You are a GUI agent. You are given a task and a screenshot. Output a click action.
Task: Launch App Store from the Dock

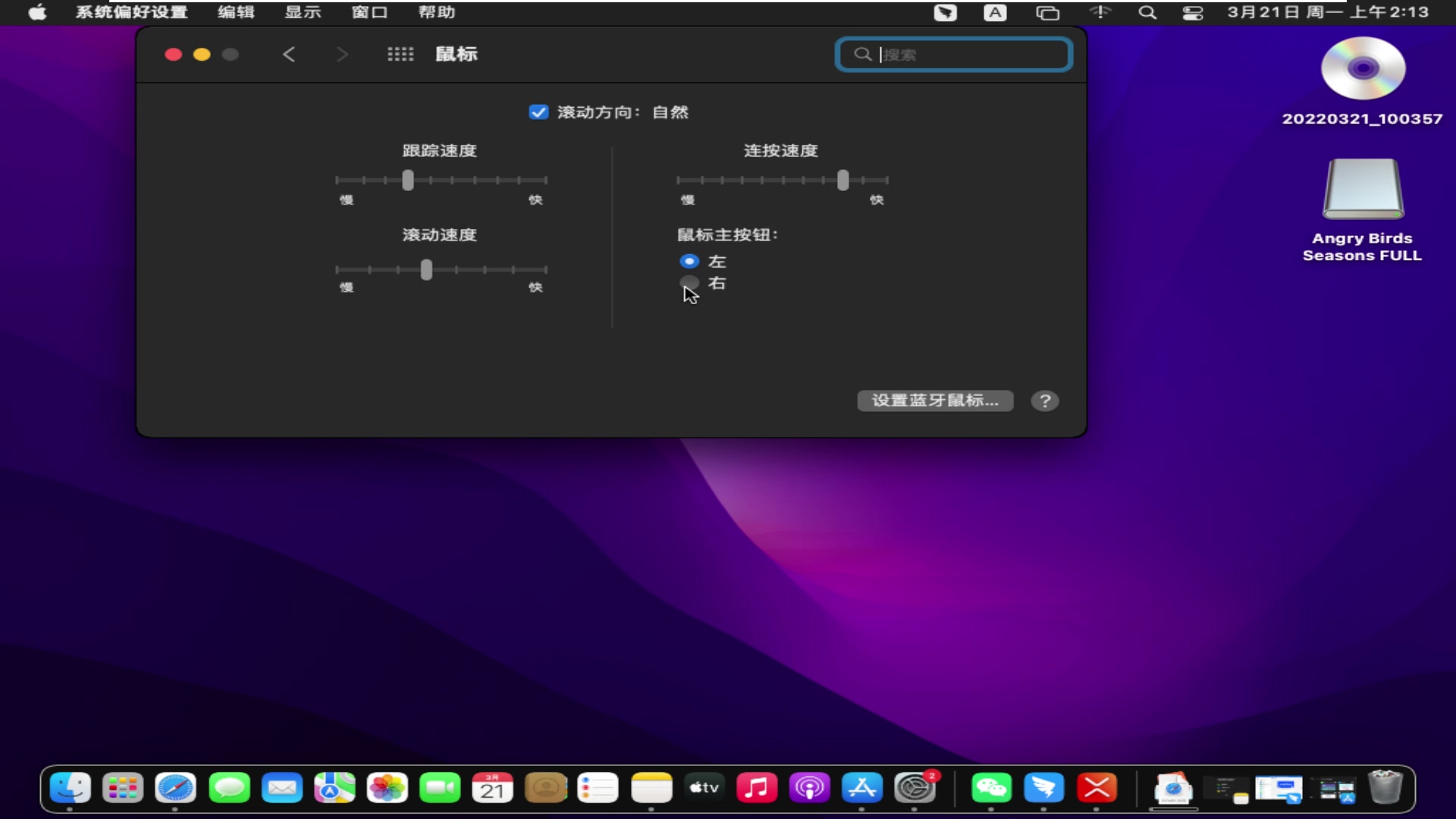[x=862, y=788]
